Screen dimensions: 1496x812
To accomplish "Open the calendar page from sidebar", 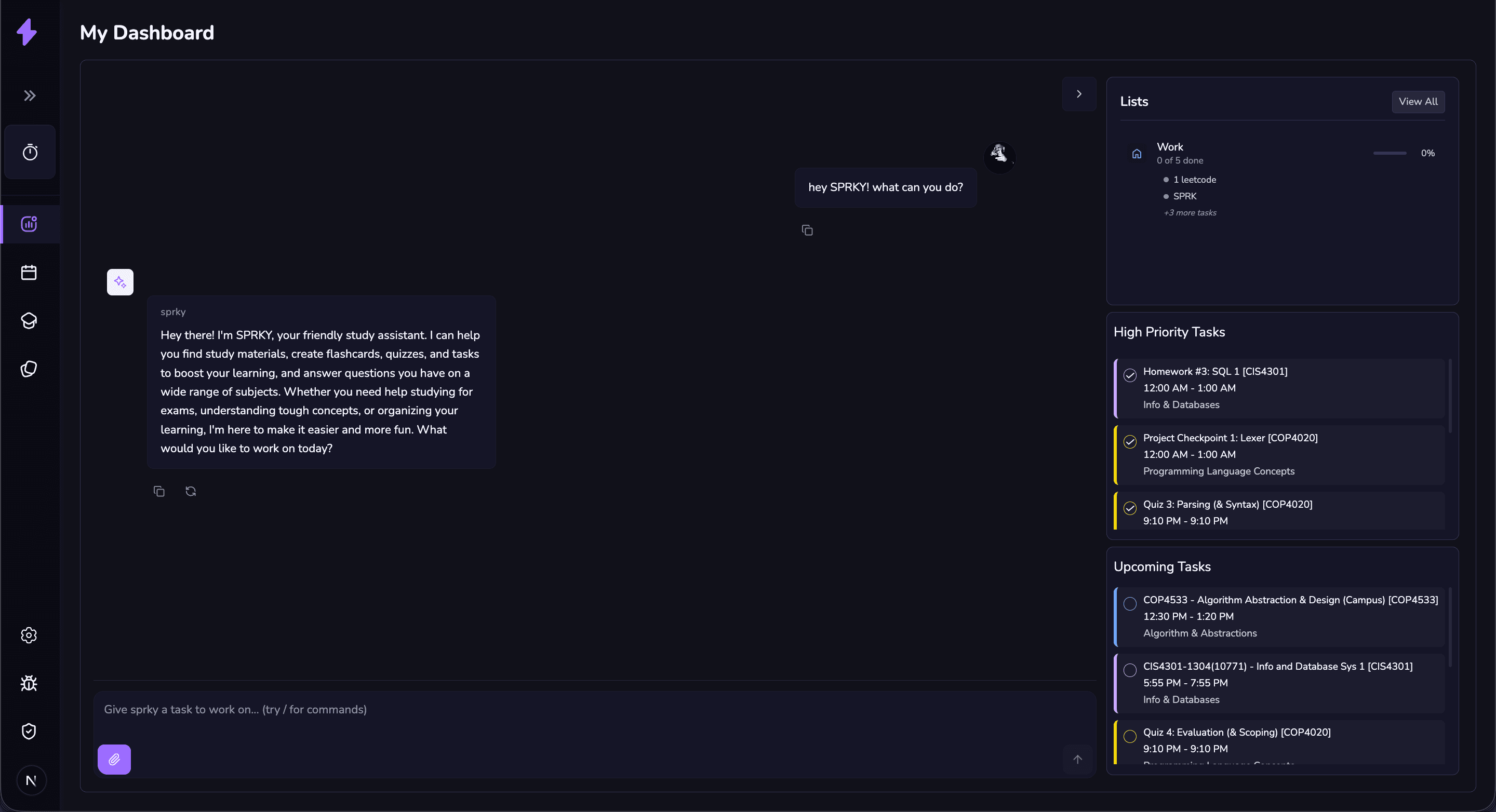I will click(x=29, y=272).
